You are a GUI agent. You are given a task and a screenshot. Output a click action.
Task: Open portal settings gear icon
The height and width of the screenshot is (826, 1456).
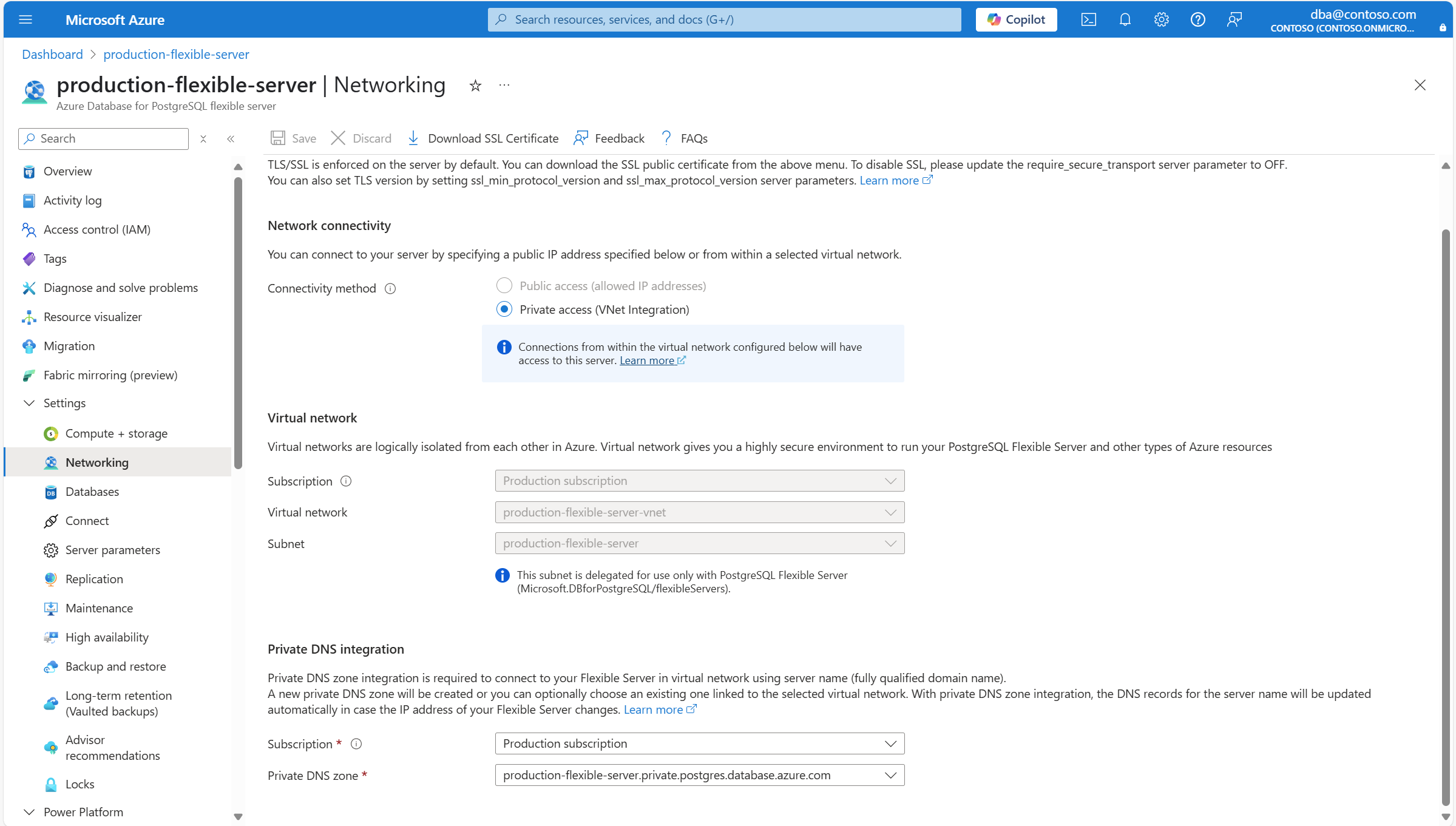[1161, 19]
